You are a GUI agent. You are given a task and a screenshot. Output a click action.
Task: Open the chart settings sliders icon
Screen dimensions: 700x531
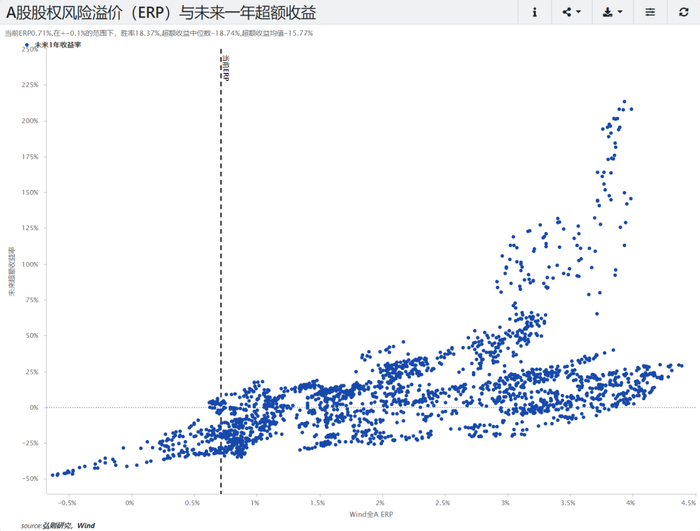tap(650, 12)
